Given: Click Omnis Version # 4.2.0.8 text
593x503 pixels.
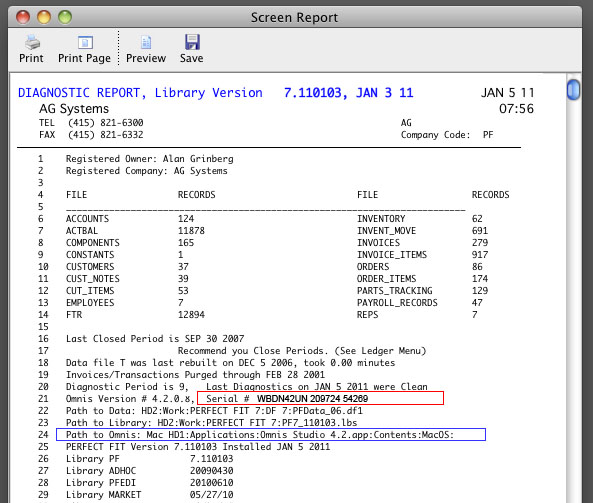Looking at the screenshot, I should pyautogui.click(x=130, y=399).
